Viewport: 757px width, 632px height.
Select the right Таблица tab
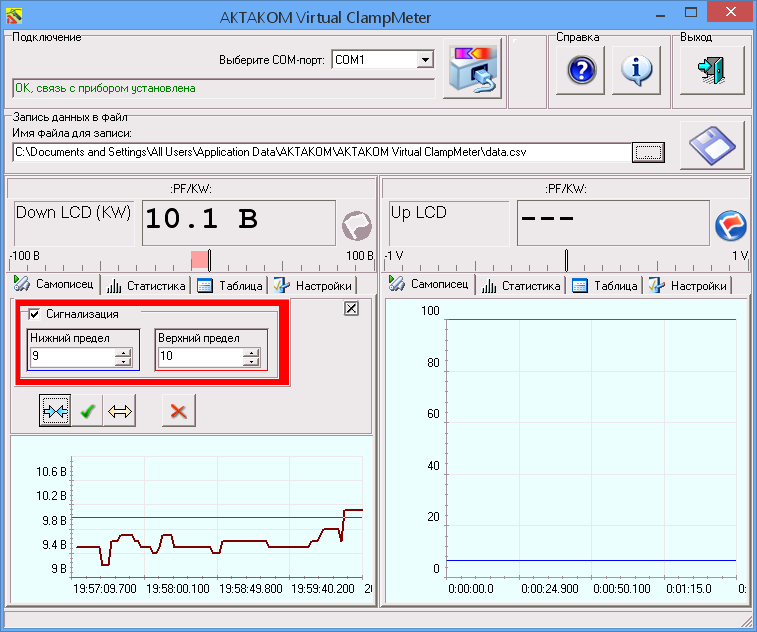(x=605, y=286)
